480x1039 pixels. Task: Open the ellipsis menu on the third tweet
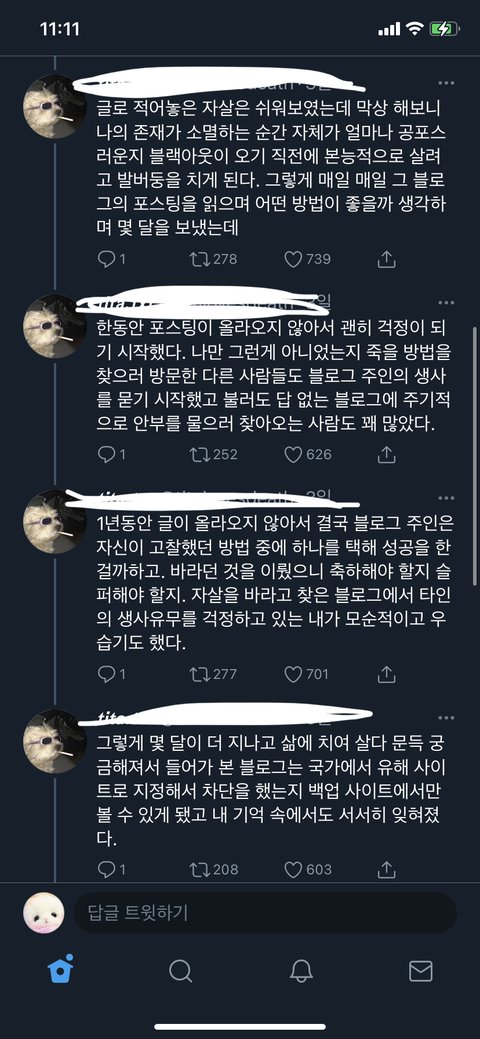coord(446,498)
